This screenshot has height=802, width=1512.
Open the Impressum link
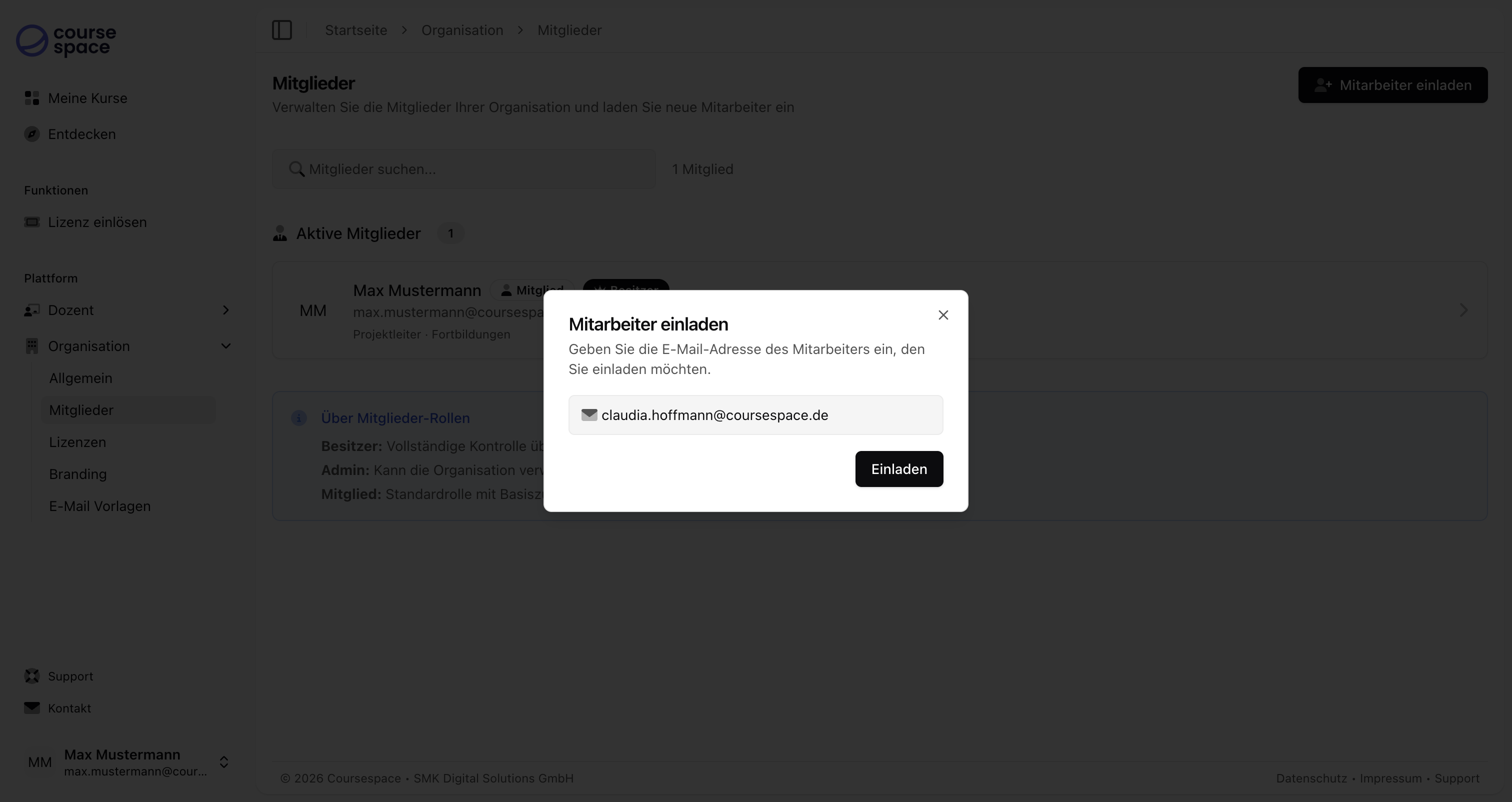point(1389,778)
